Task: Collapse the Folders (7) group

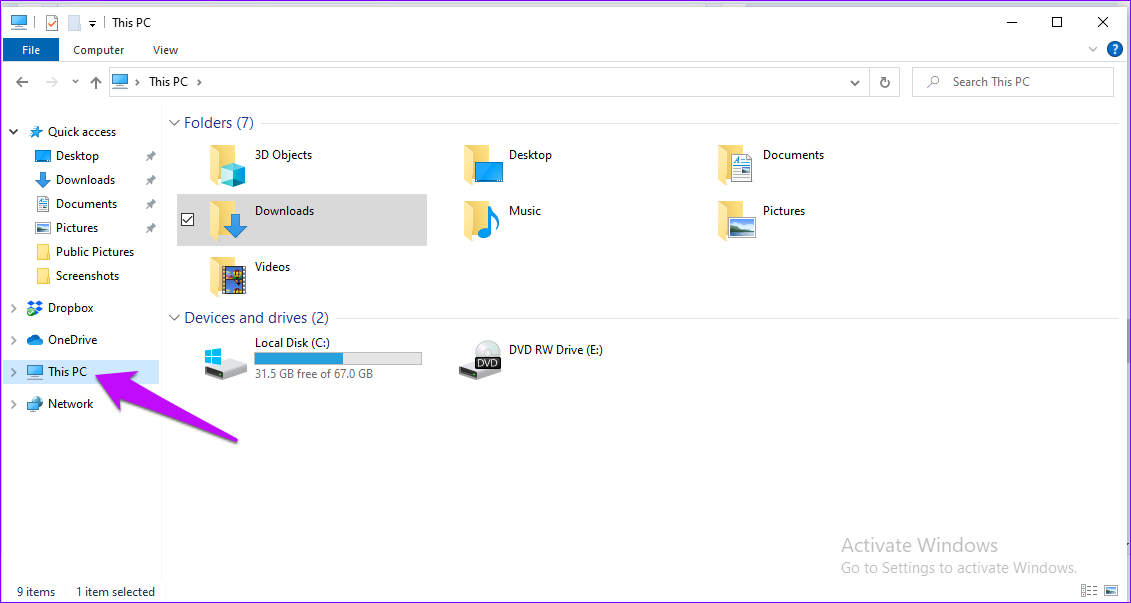Action: coord(174,123)
